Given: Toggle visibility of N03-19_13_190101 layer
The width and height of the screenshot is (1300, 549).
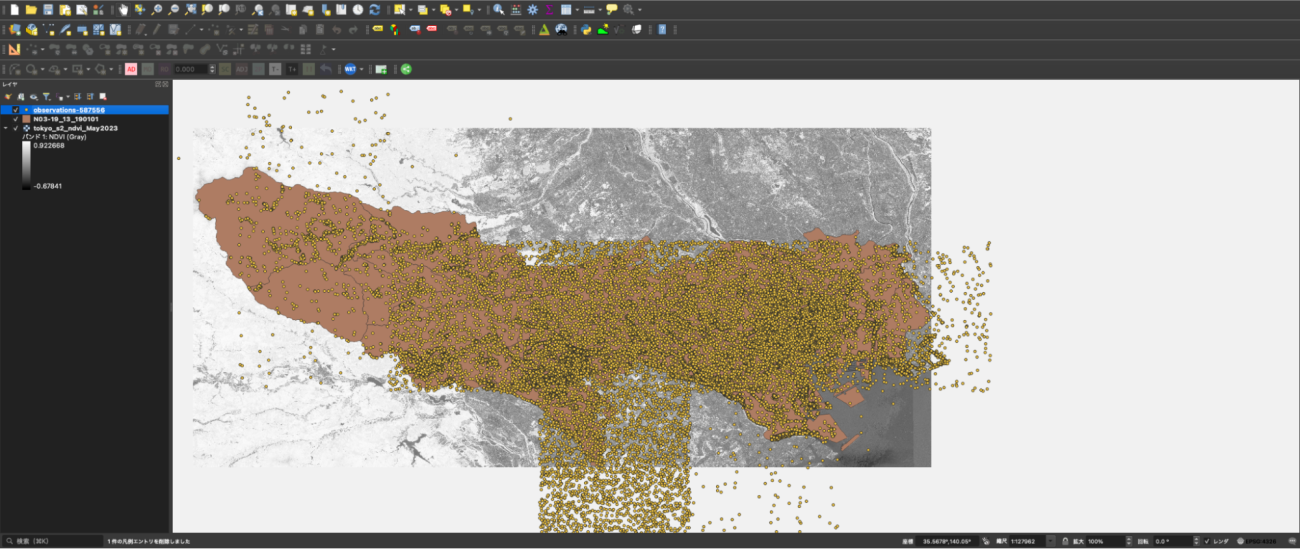Looking at the screenshot, I should (16, 119).
